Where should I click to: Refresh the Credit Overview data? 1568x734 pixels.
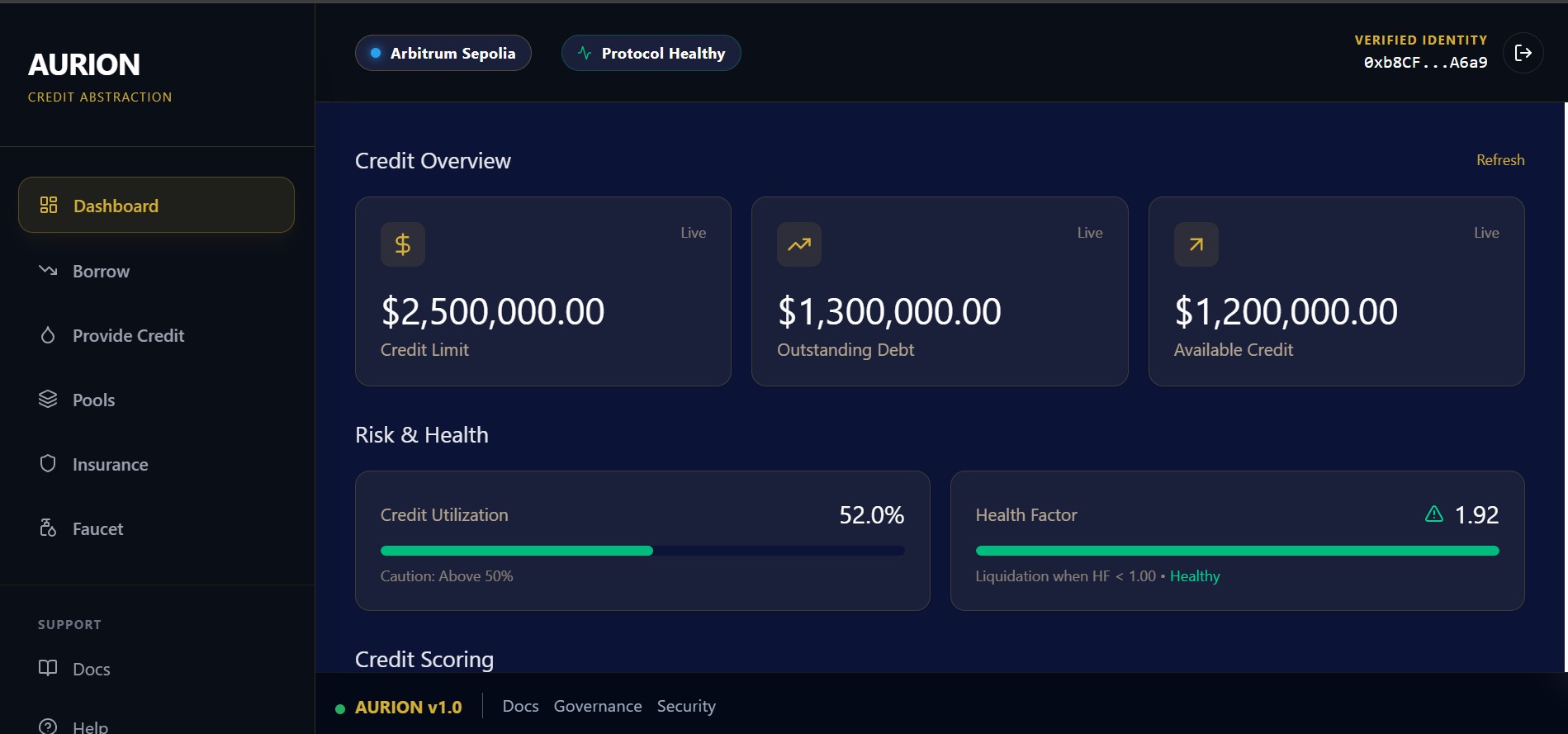pyautogui.click(x=1499, y=160)
